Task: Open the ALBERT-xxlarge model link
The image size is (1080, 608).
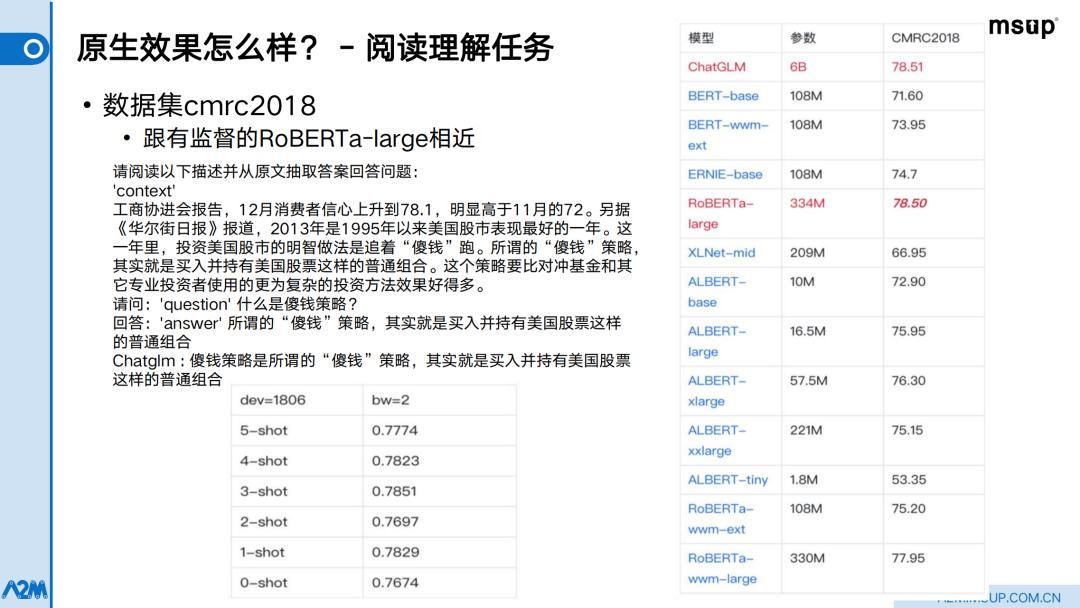Action: (x=717, y=440)
